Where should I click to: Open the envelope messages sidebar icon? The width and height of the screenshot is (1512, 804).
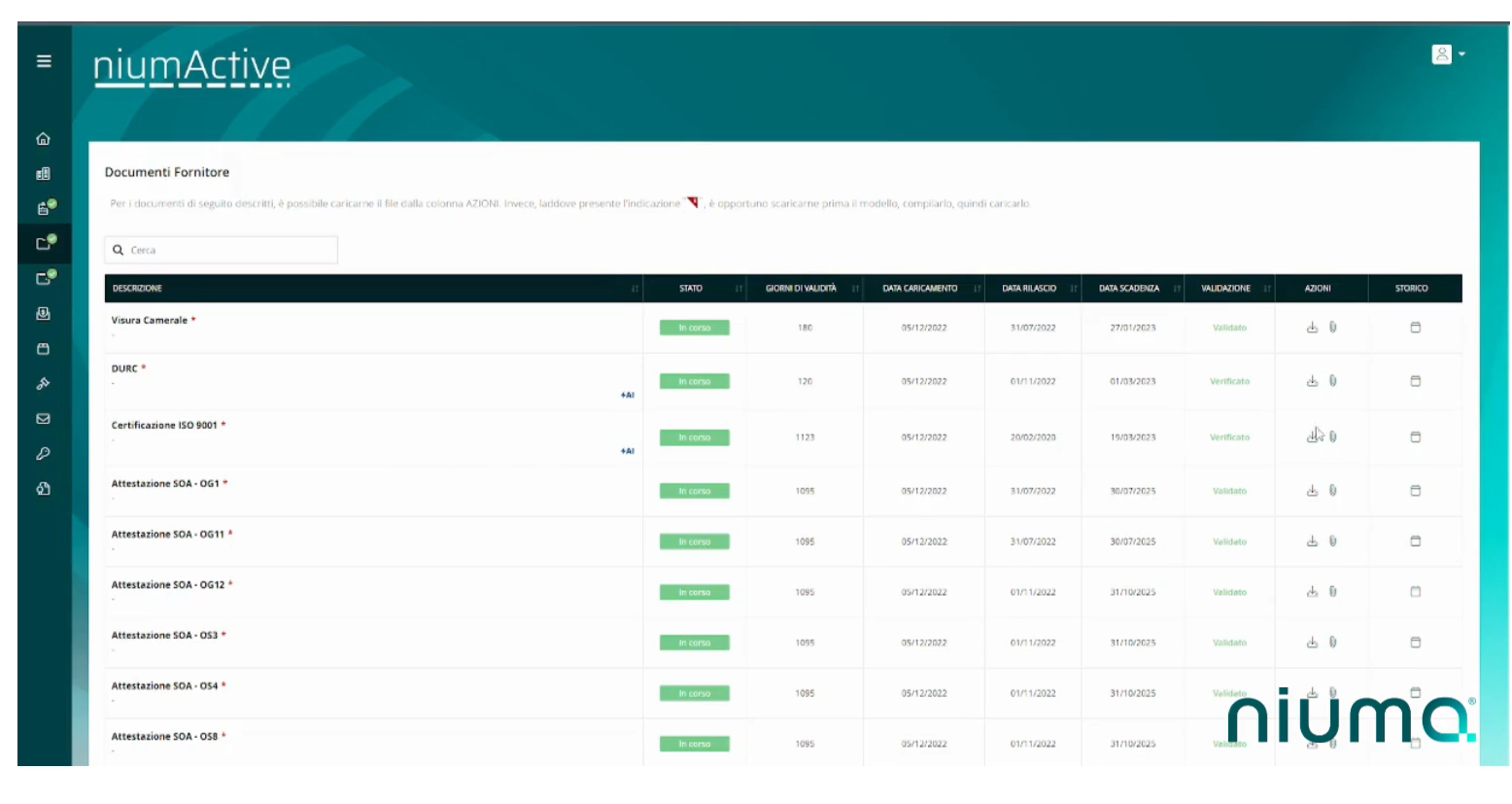[x=44, y=419]
